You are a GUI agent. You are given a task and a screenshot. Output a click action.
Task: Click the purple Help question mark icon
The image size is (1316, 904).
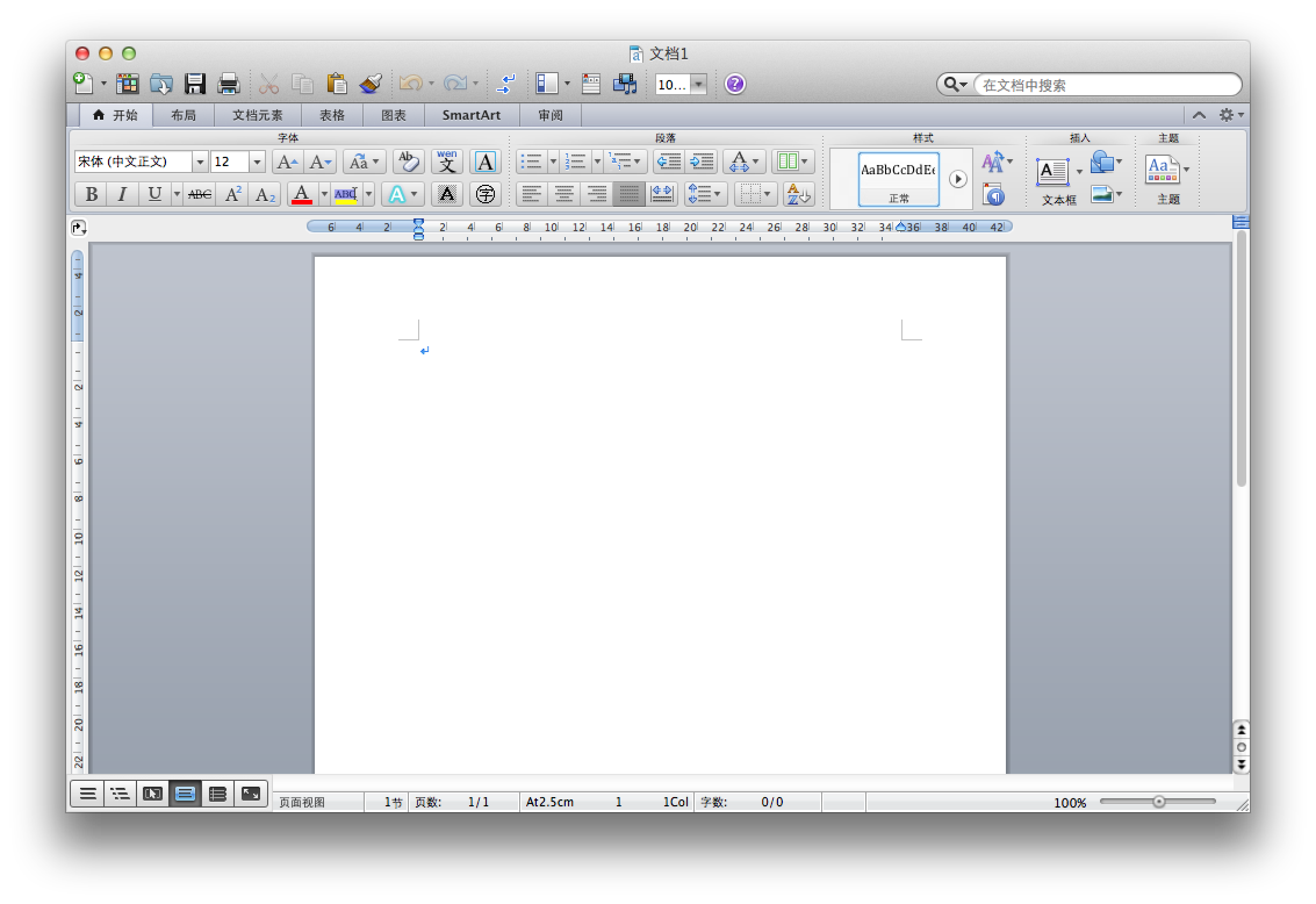point(735,84)
